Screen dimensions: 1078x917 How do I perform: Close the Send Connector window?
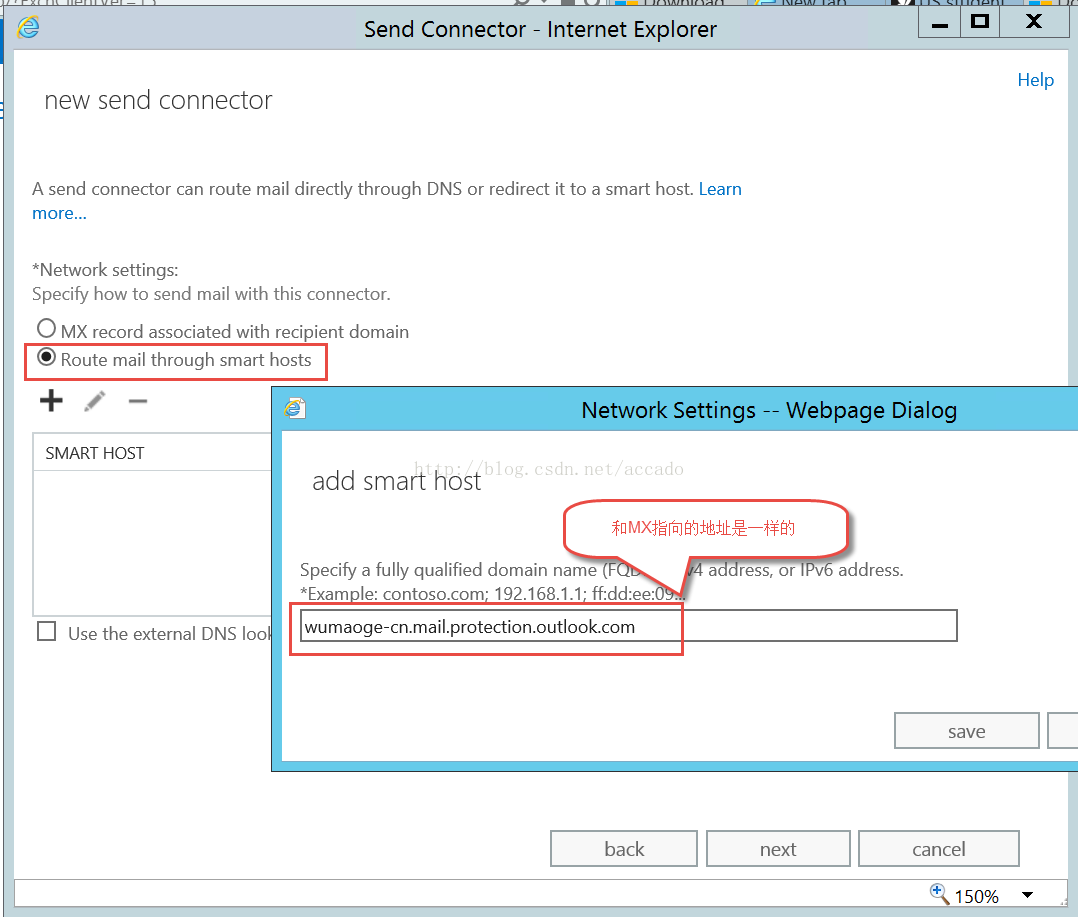(1033, 23)
